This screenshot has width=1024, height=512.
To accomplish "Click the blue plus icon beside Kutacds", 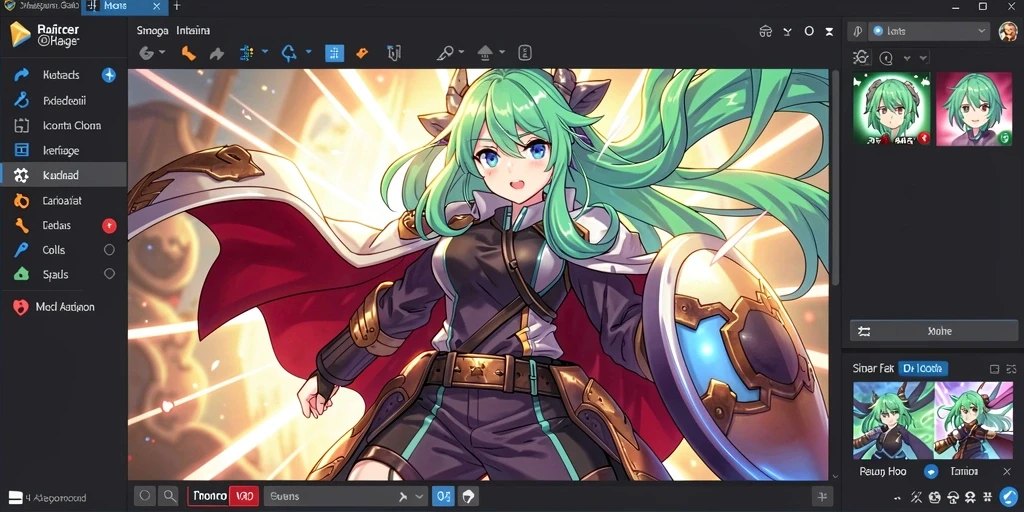I will click(x=109, y=75).
